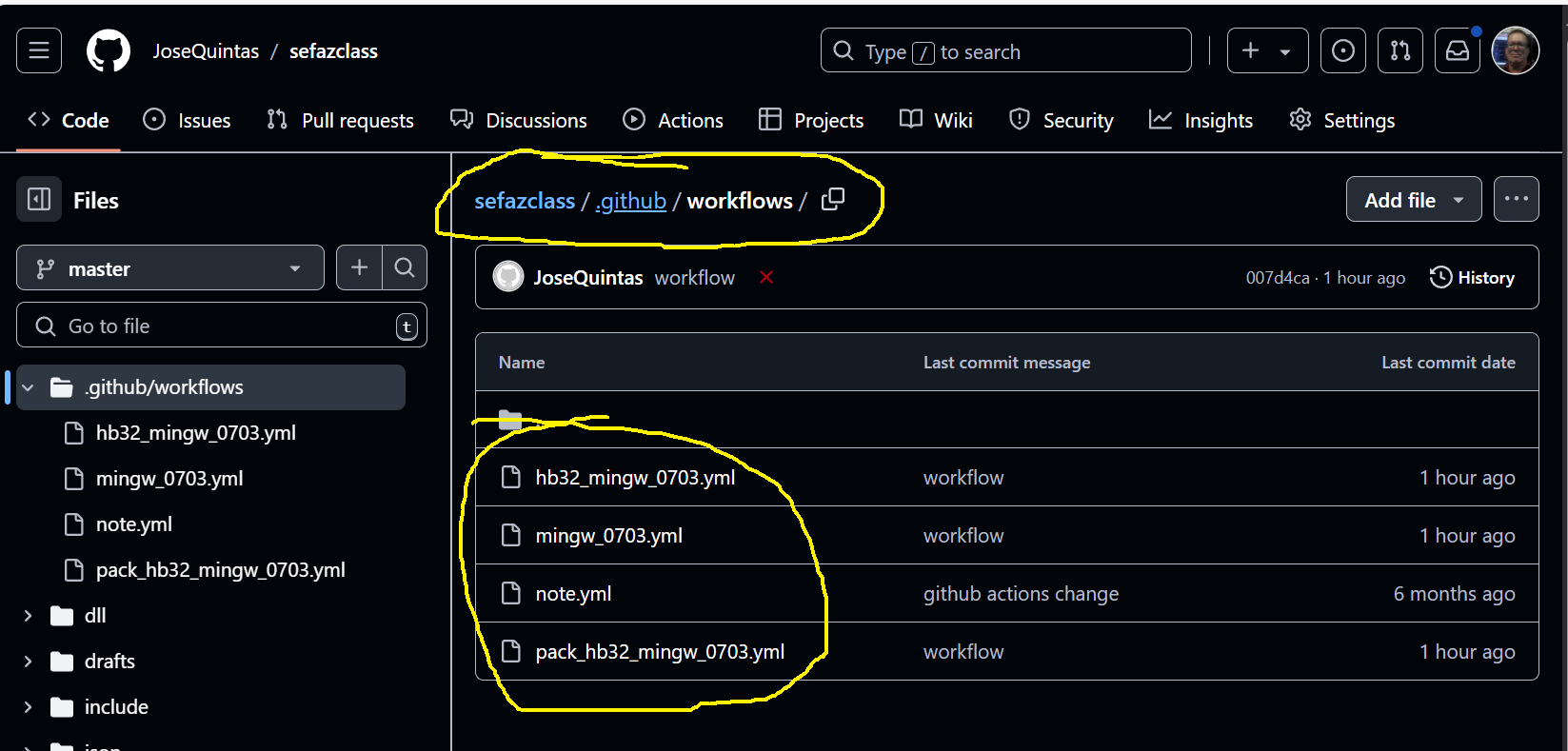This screenshot has height=751, width=1568.
Task: Open hb32_mingw_0703.yml in the file table
Action: pos(635,478)
